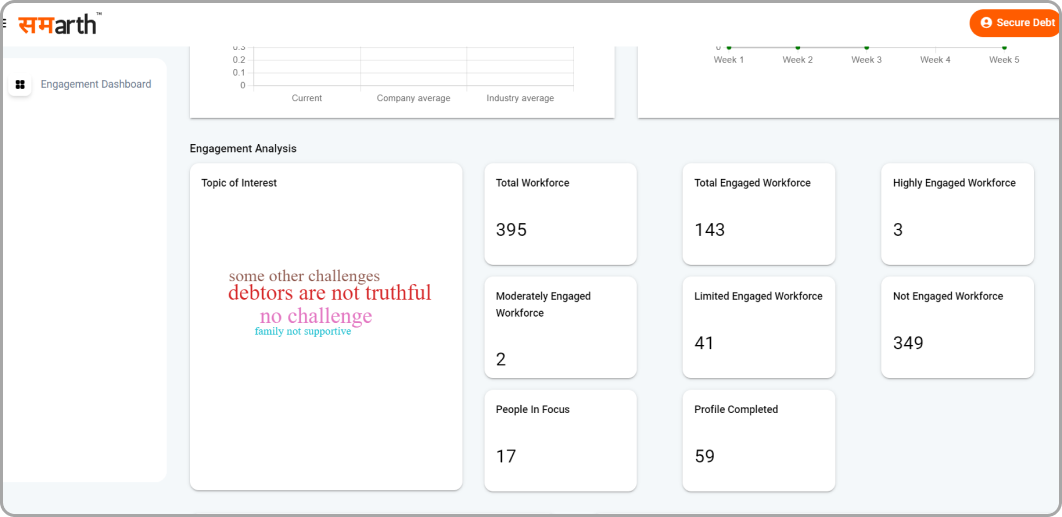Click the Moderately Engaged Workforce card
1062x517 pixels.
click(x=560, y=327)
